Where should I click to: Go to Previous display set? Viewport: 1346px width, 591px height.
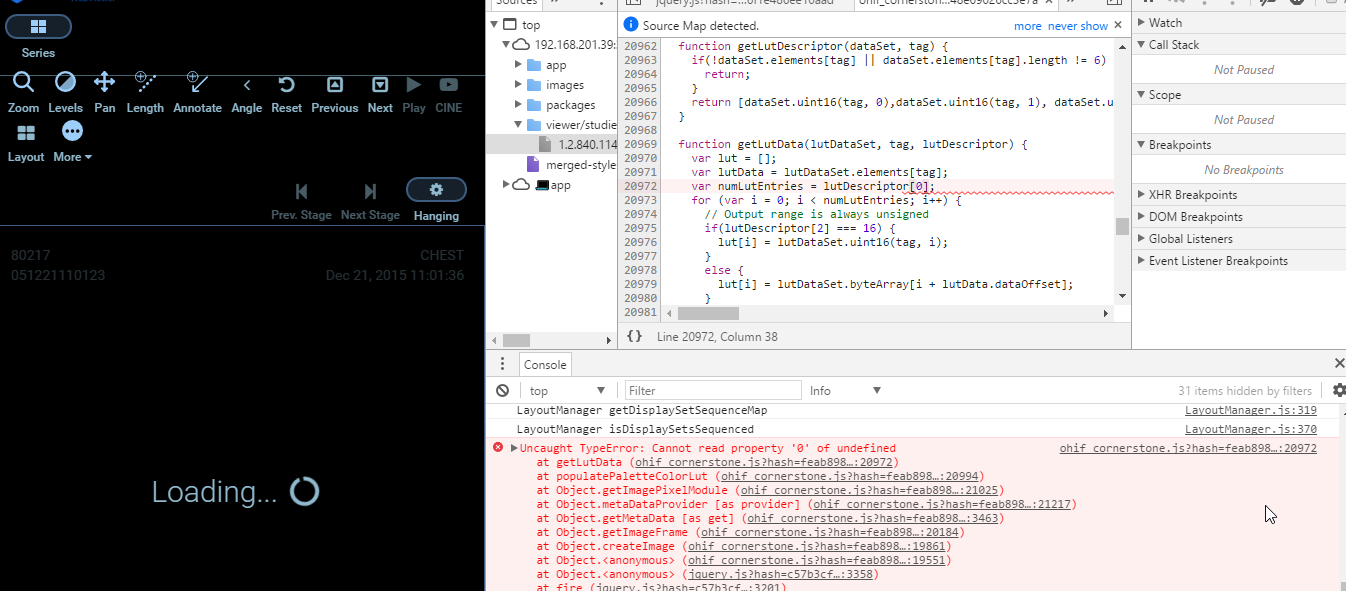point(334,94)
